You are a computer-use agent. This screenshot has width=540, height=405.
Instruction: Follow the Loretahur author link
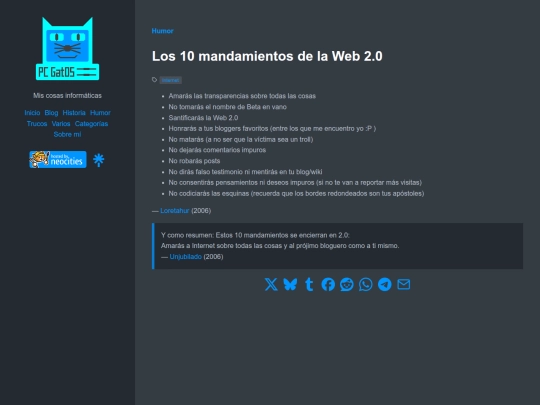tap(175, 210)
